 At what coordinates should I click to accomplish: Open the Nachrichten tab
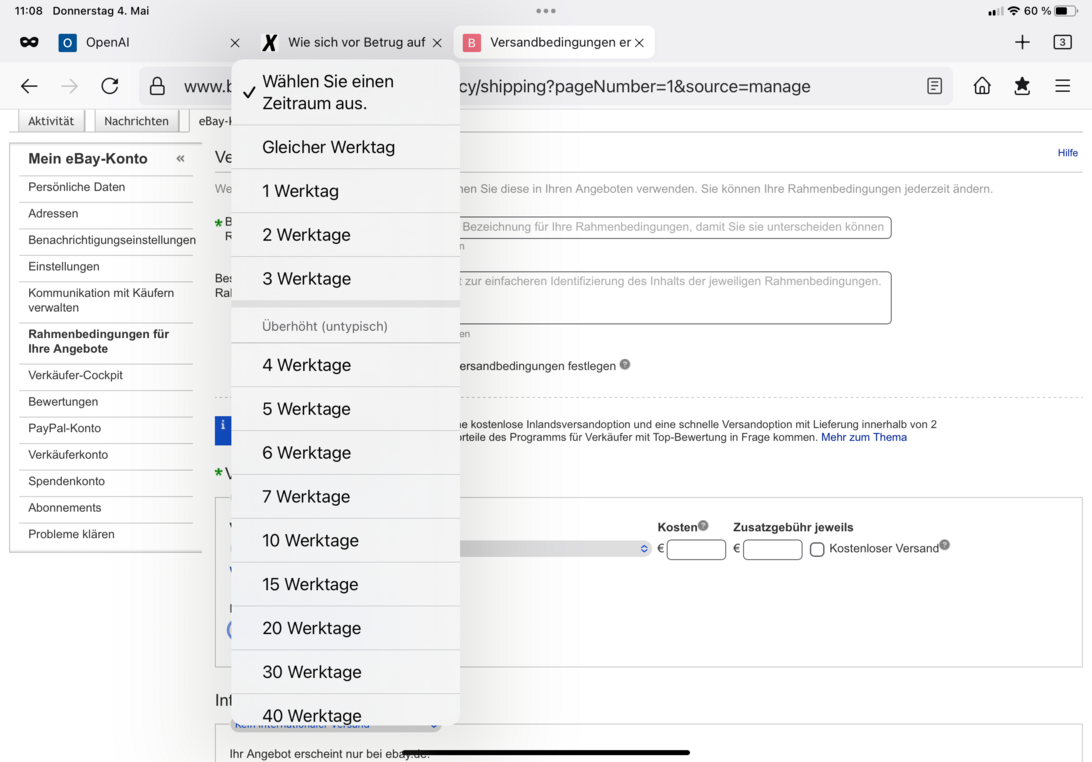click(x=136, y=121)
